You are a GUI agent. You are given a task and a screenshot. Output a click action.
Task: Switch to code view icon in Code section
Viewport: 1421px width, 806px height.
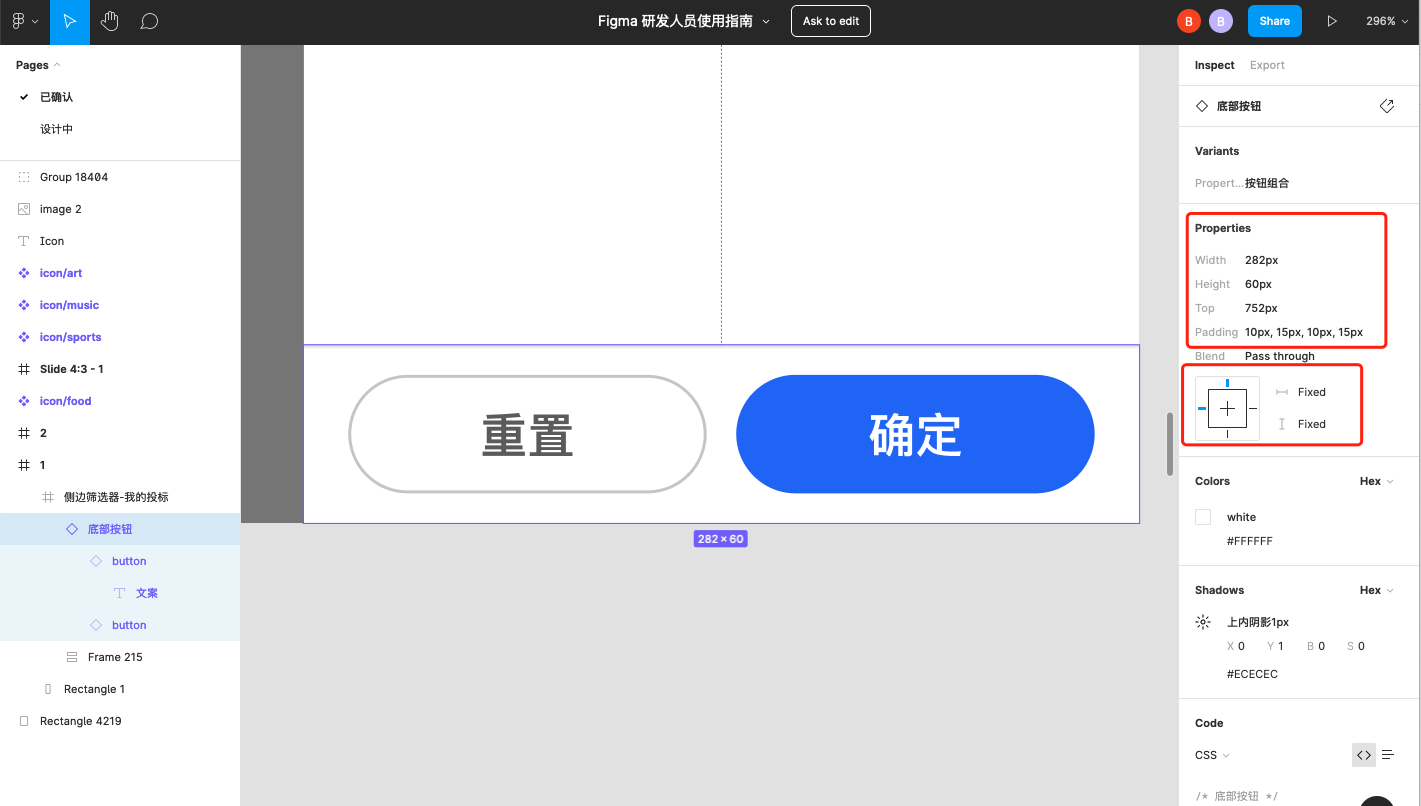tap(1364, 755)
